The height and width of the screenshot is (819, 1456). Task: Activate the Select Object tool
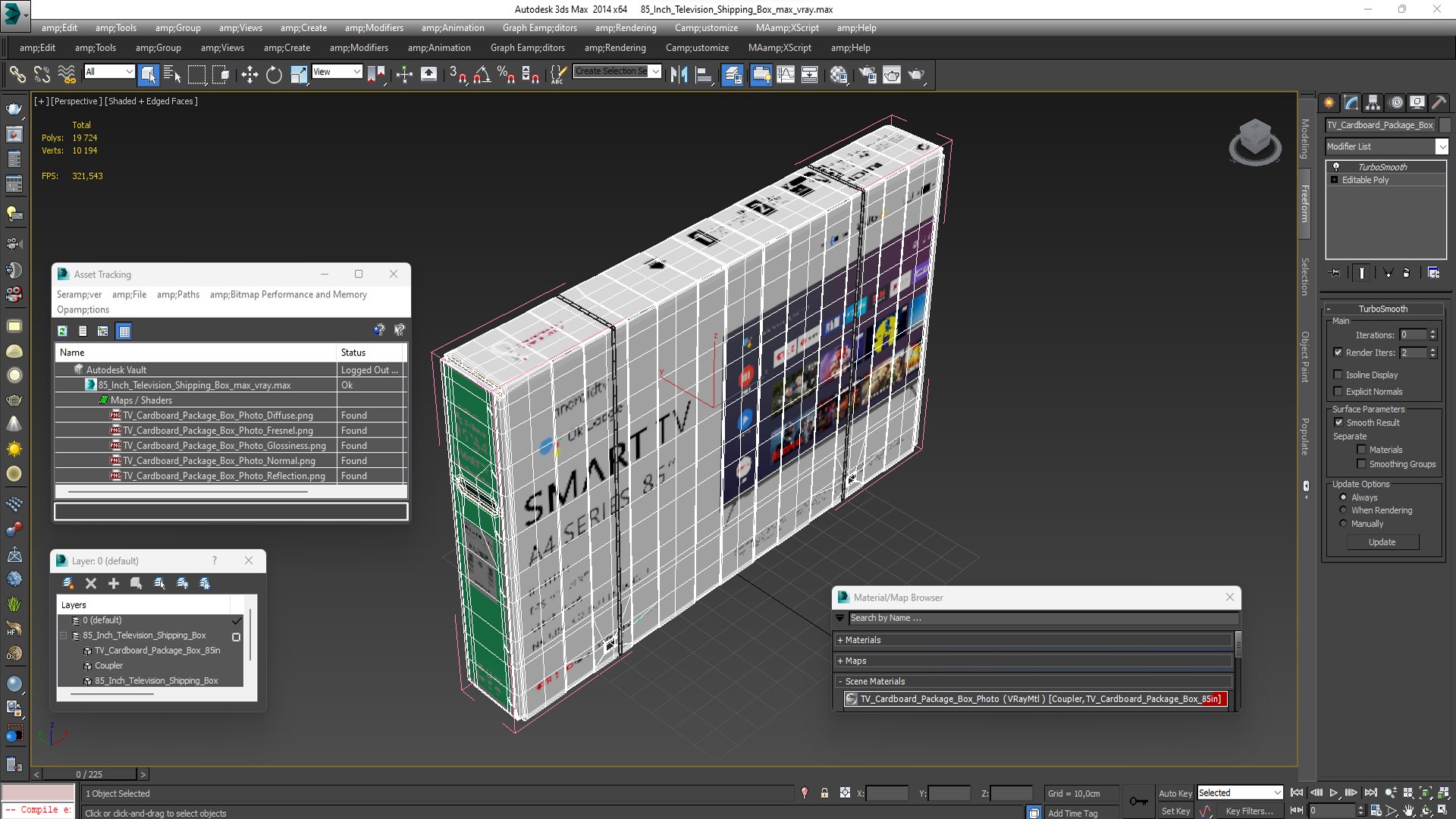[149, 74]
